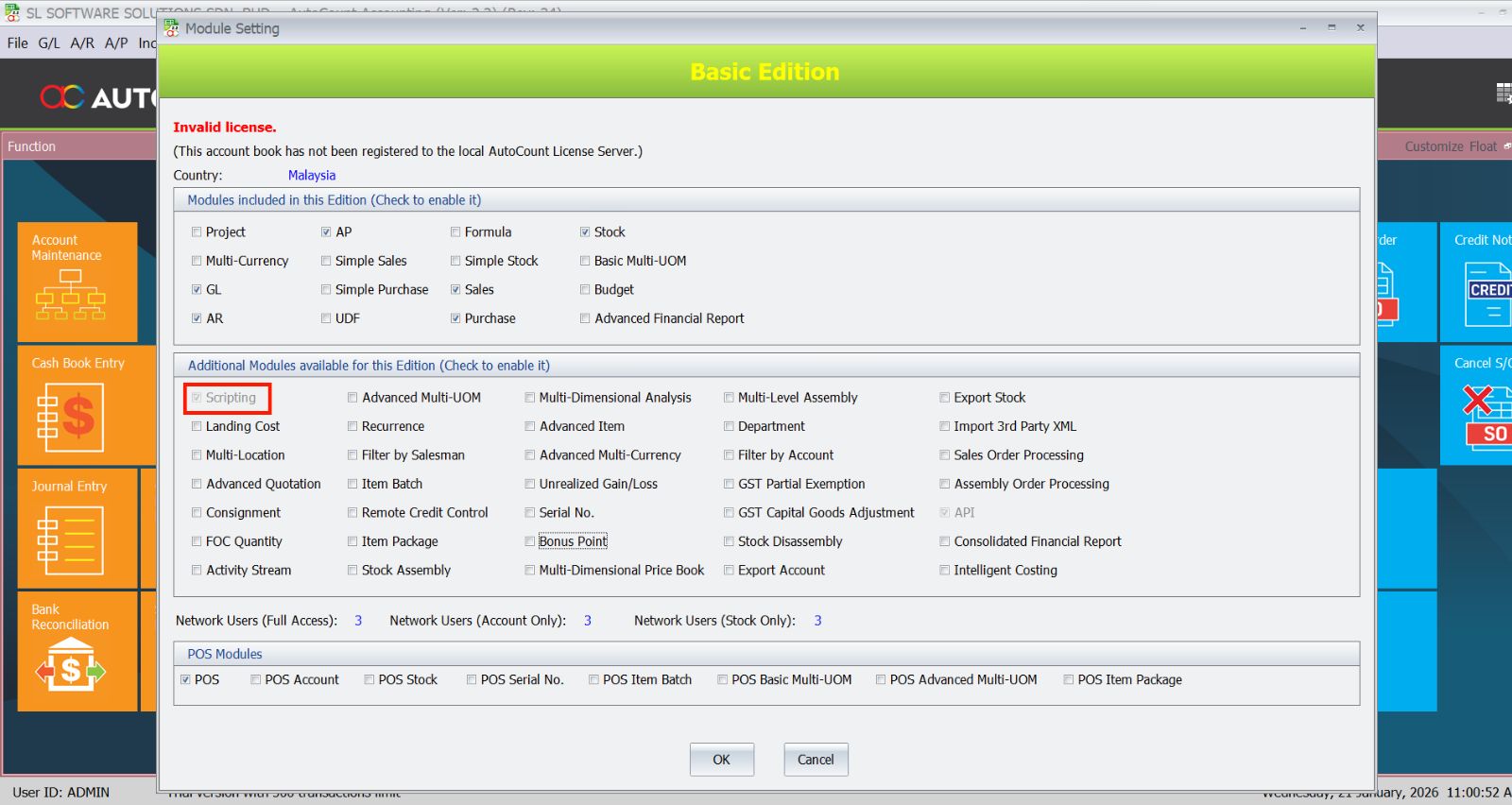Click the Malaysia country link
Image resolution: width=1512 pixels, height=805 pixels.
[x=312, y=175]
